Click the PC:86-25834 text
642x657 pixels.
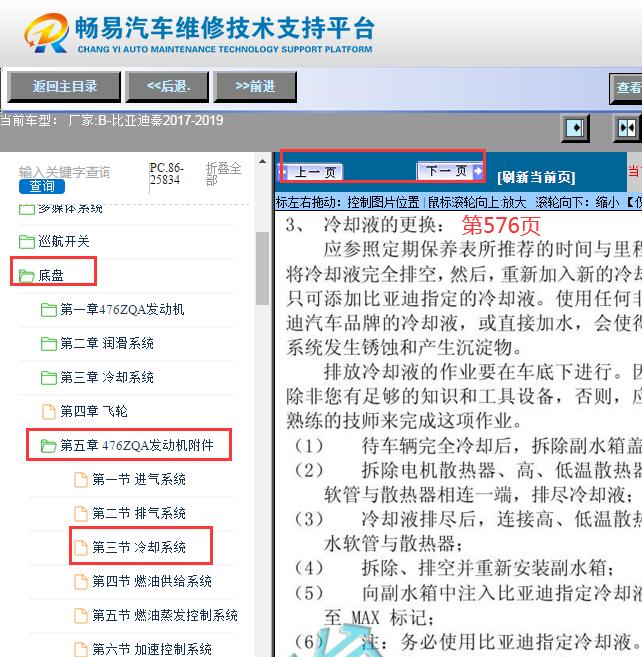point(166,174)
